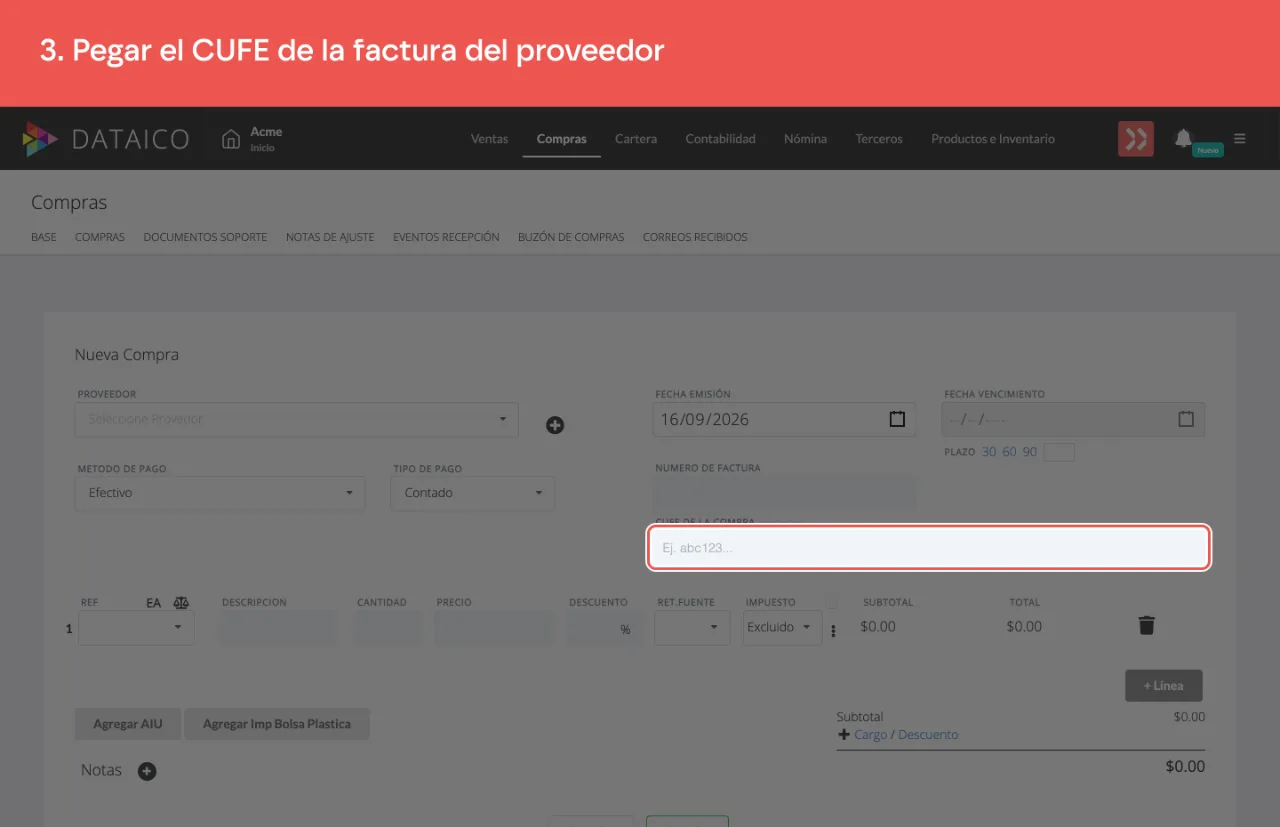Click the balance scale icon

coord(181,603)
